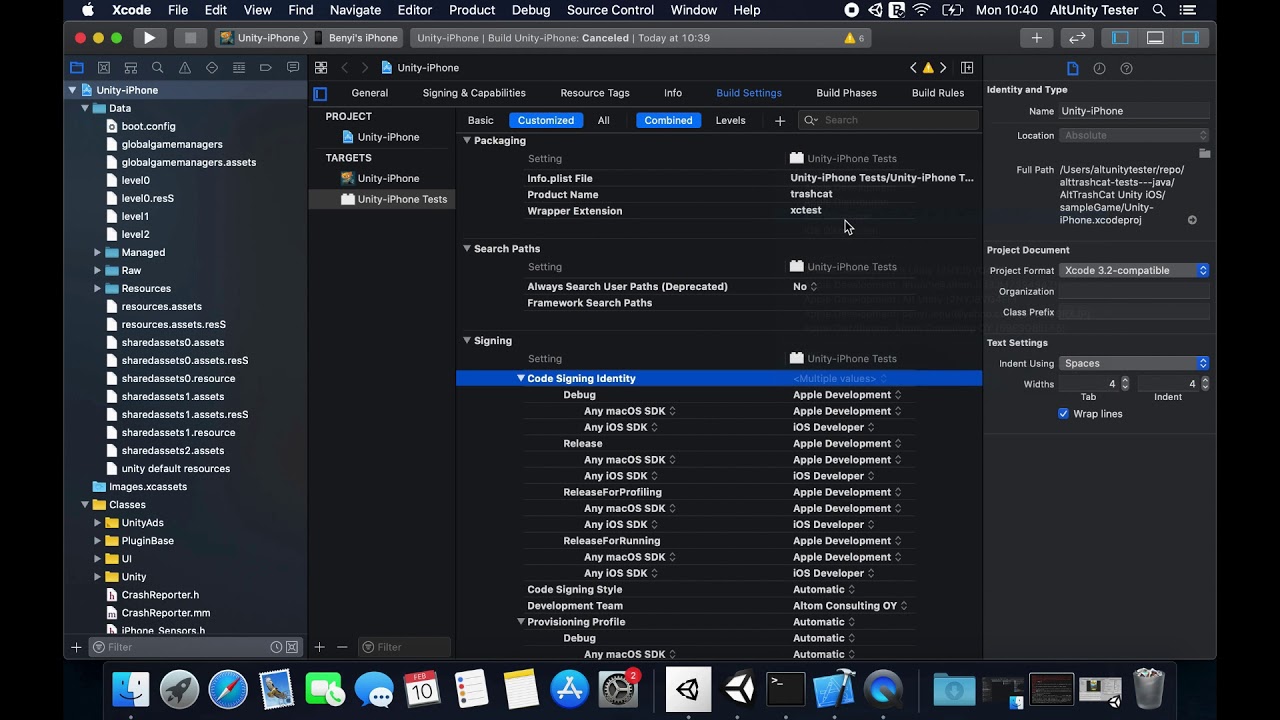
Task: Open the test navigator
Action: coord(212,68)
